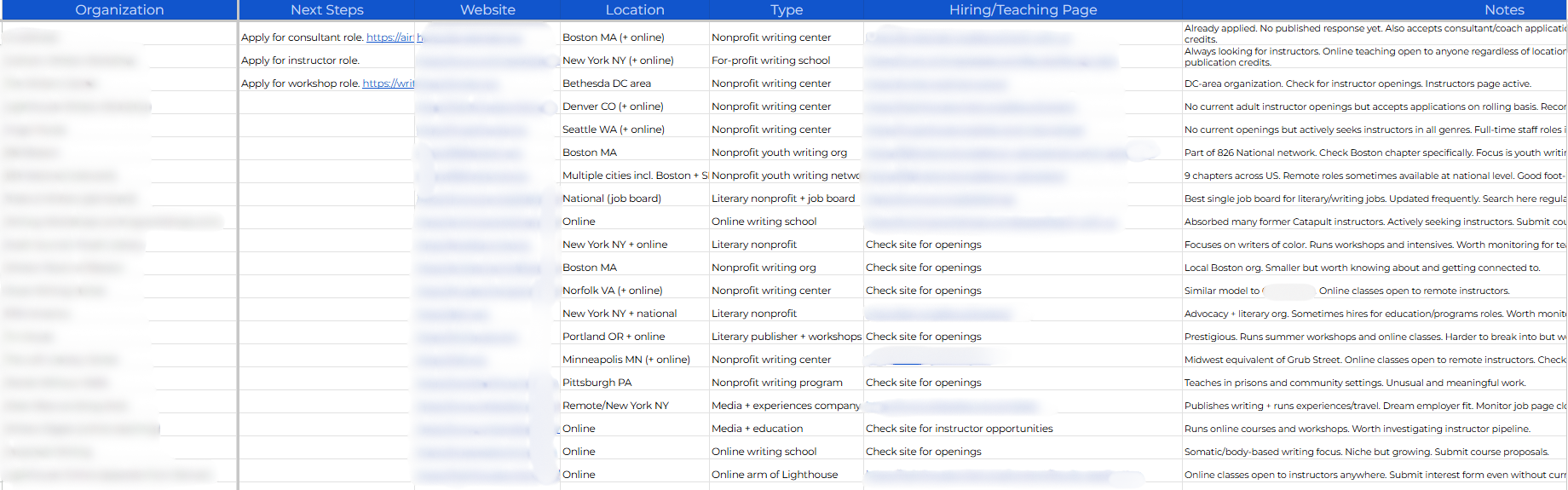Open the link after 'Apply for workshop role'
The width and height of the screenshot is (1568, 490).
[x=389, y=84]
